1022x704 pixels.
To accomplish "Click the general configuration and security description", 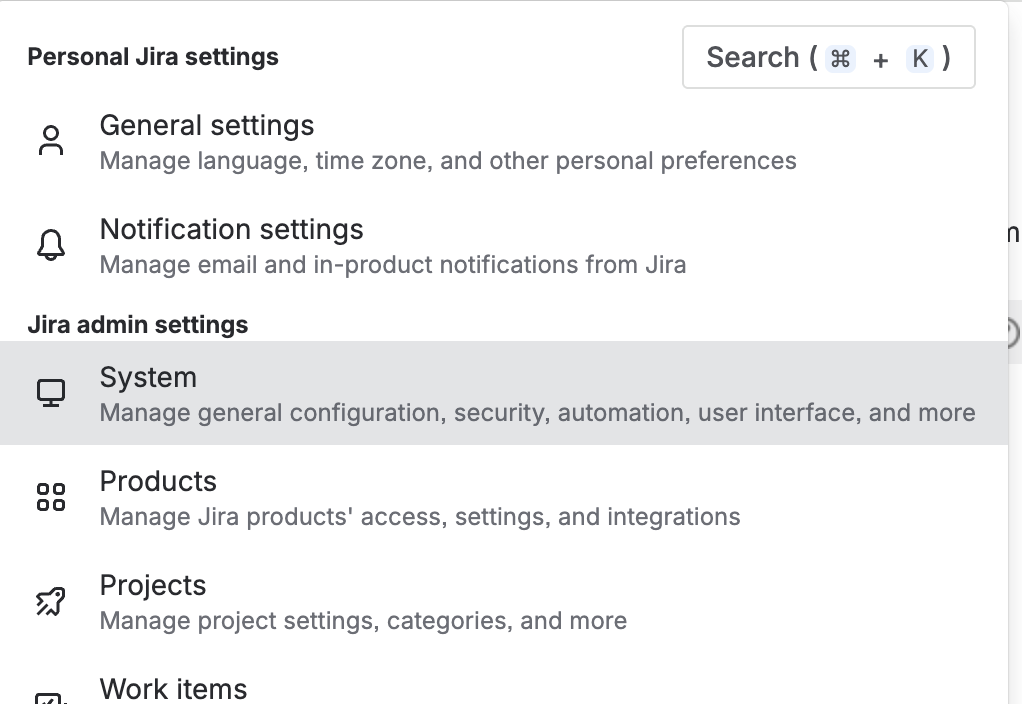I will pyautogui.click(x=537, y=413).
